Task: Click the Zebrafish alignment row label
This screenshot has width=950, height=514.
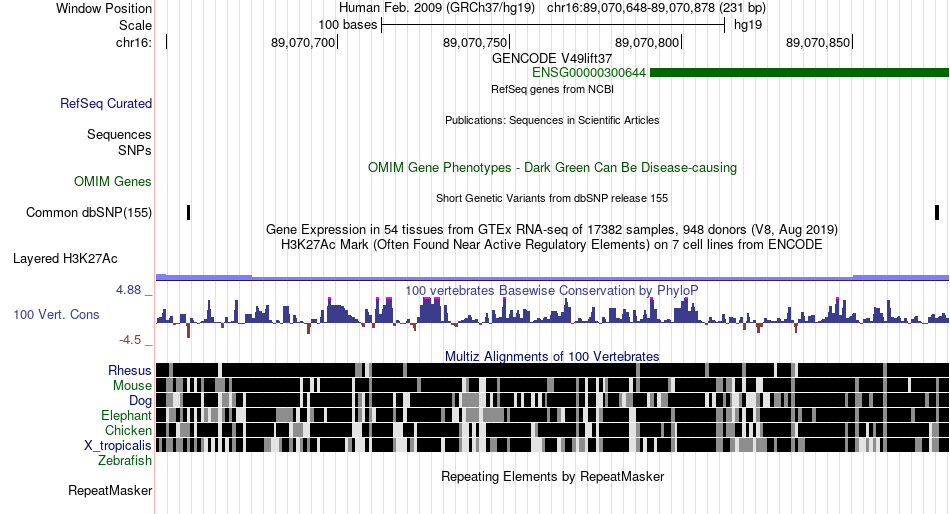Action: (125, 461)
